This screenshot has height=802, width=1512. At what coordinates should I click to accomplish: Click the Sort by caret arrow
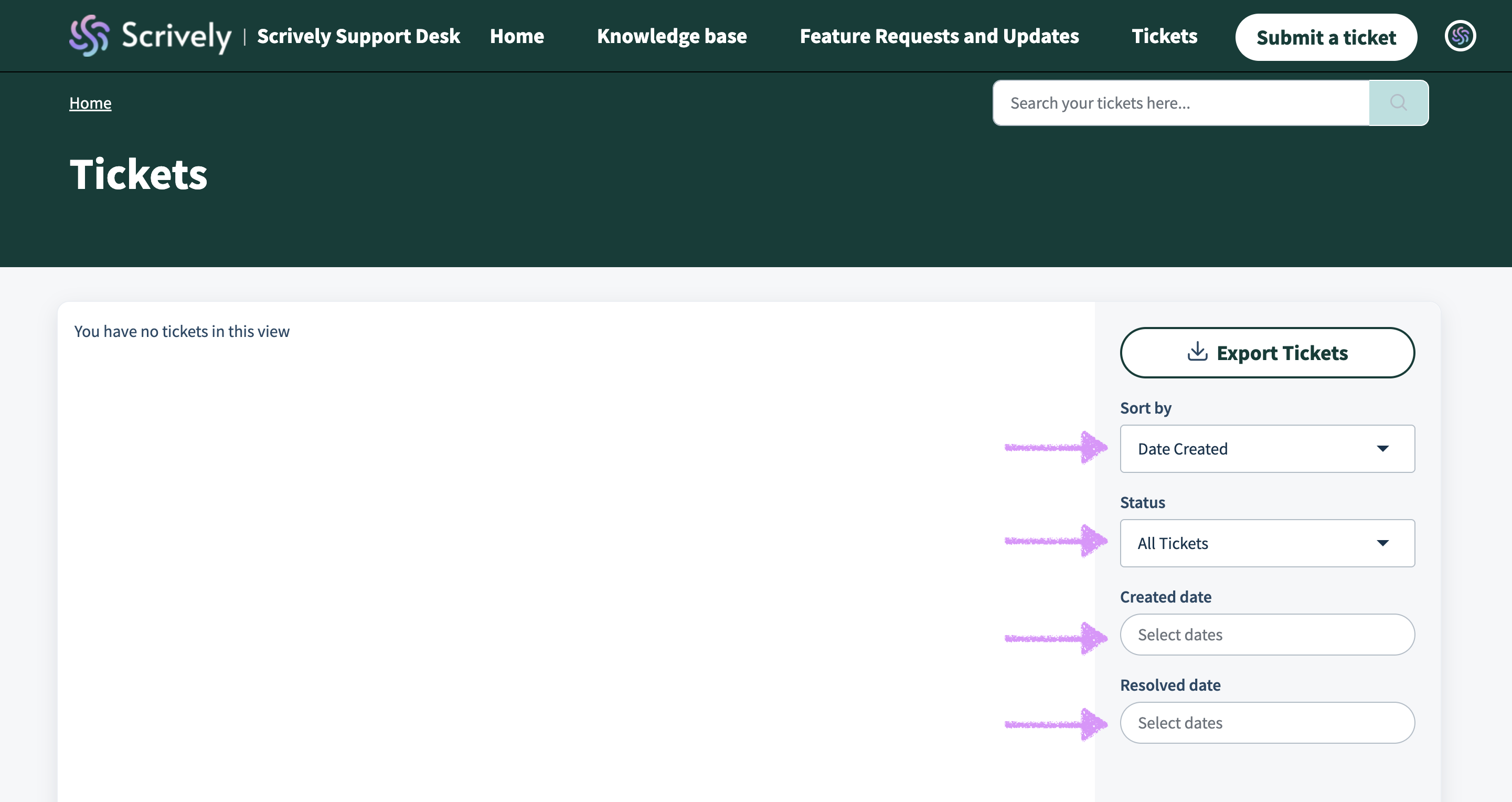1382,449
